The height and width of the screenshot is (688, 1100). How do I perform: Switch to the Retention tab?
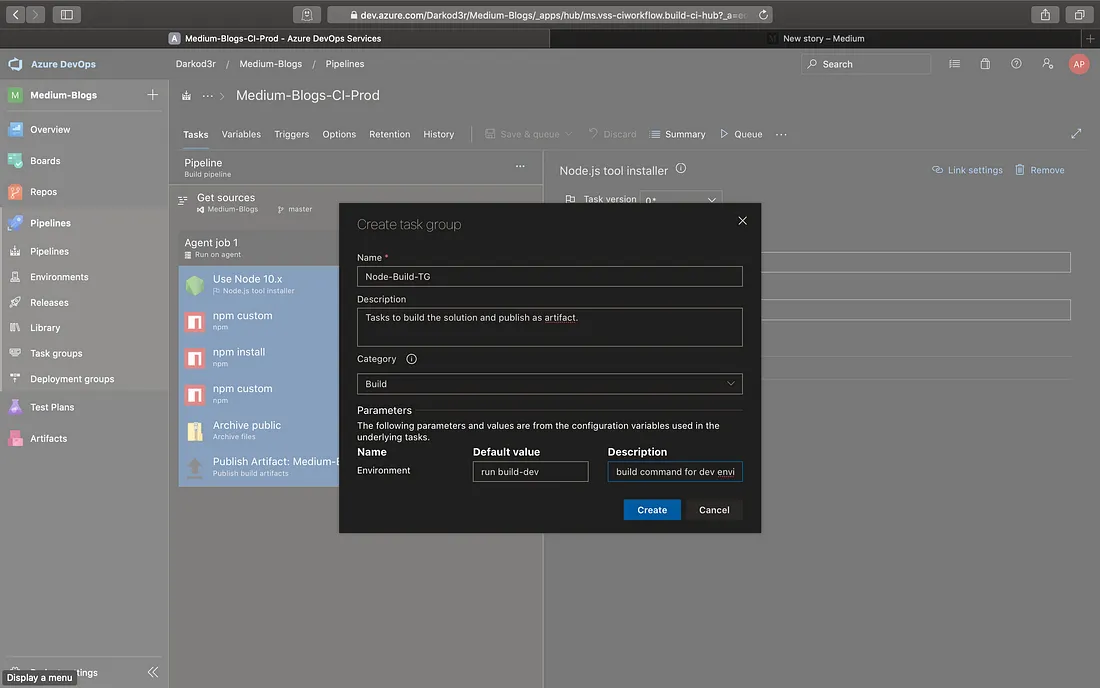389,134
